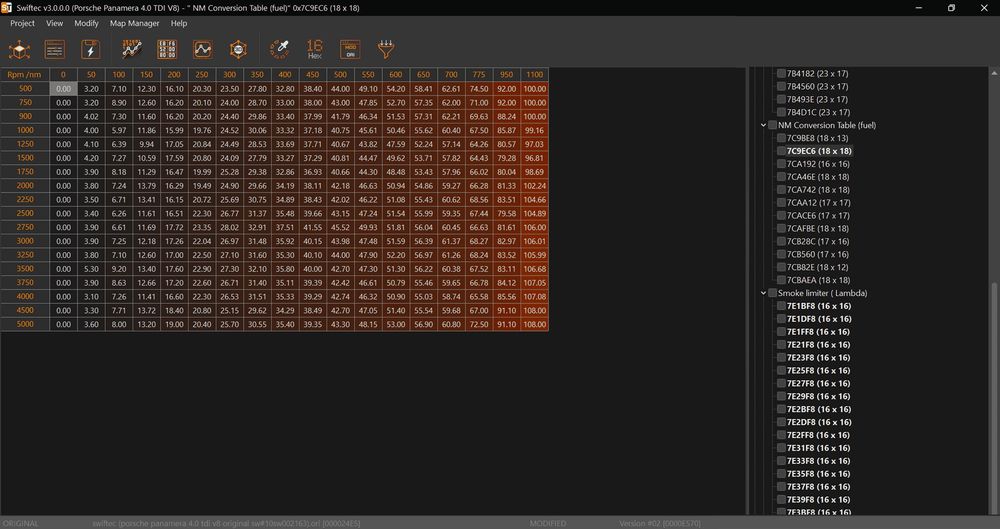Switch to hex dump view icon
1000x529 pixels.
click(167, 49)
